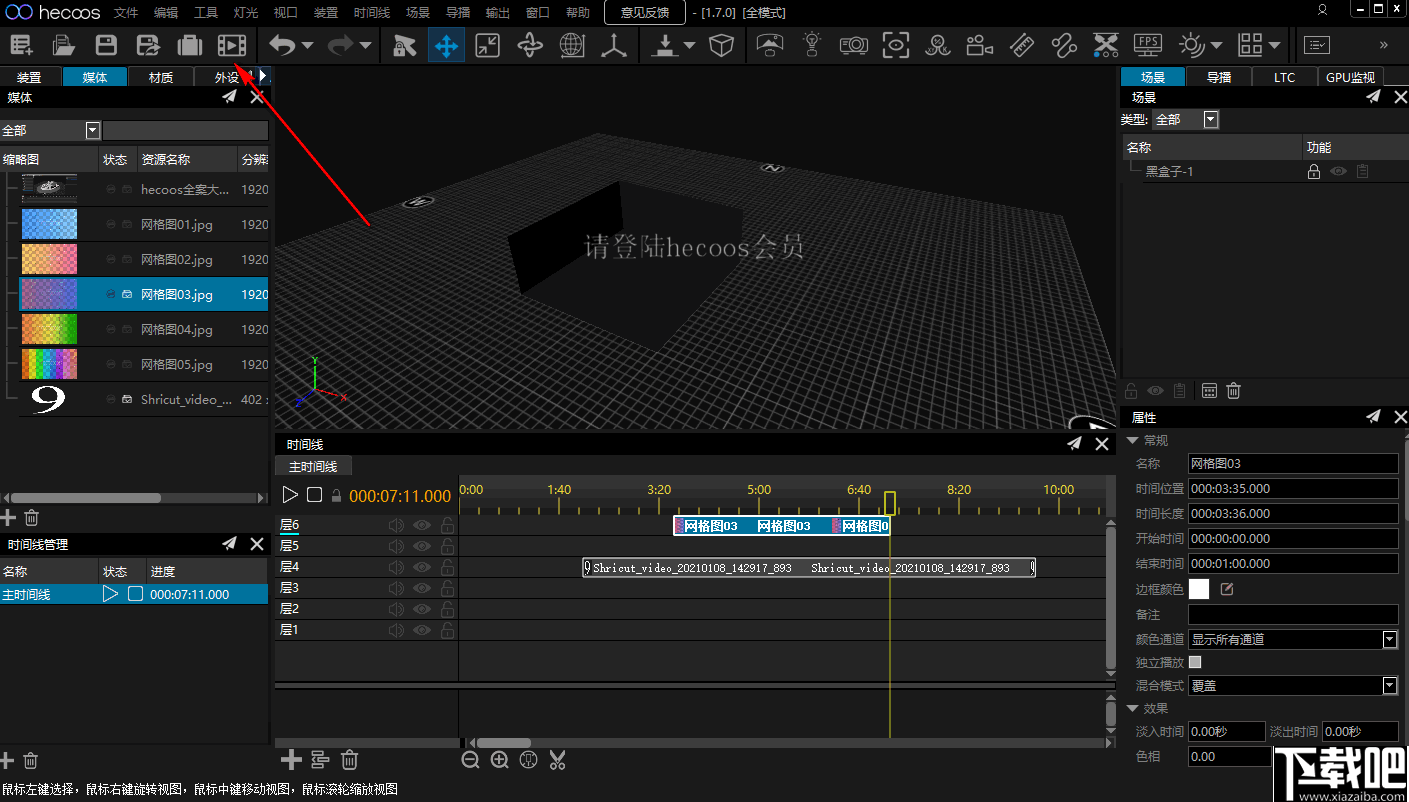Click the light bulb icon in toolbar
Viewport: 1409px width, 802px height.
click(x=812, y=45)
